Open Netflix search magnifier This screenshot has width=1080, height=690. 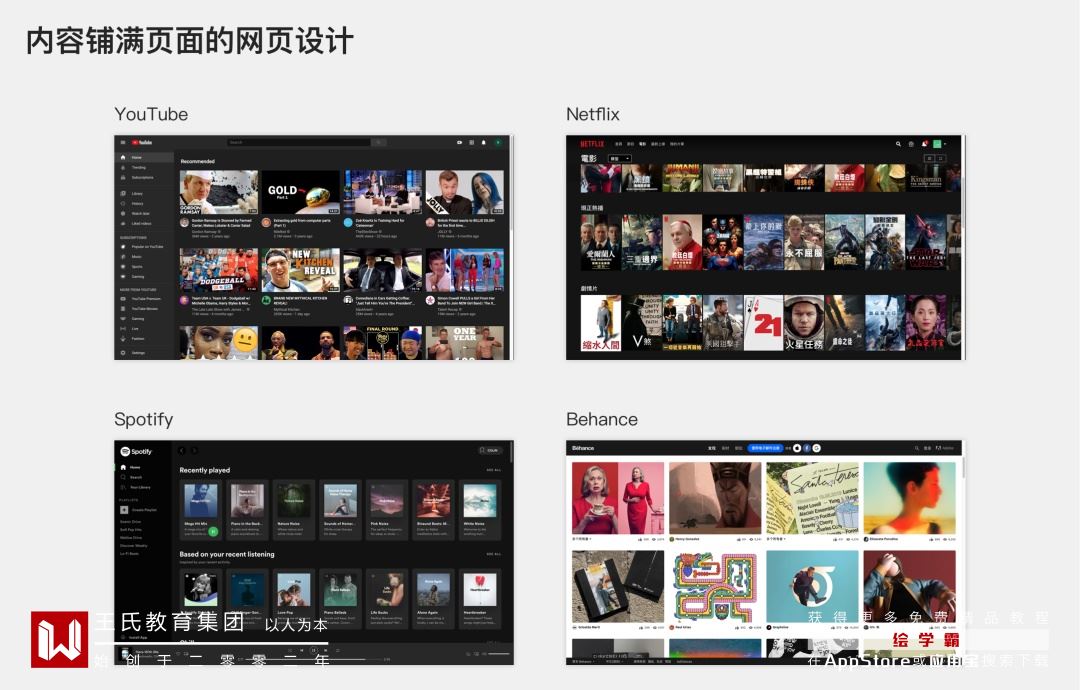point(898,144)
